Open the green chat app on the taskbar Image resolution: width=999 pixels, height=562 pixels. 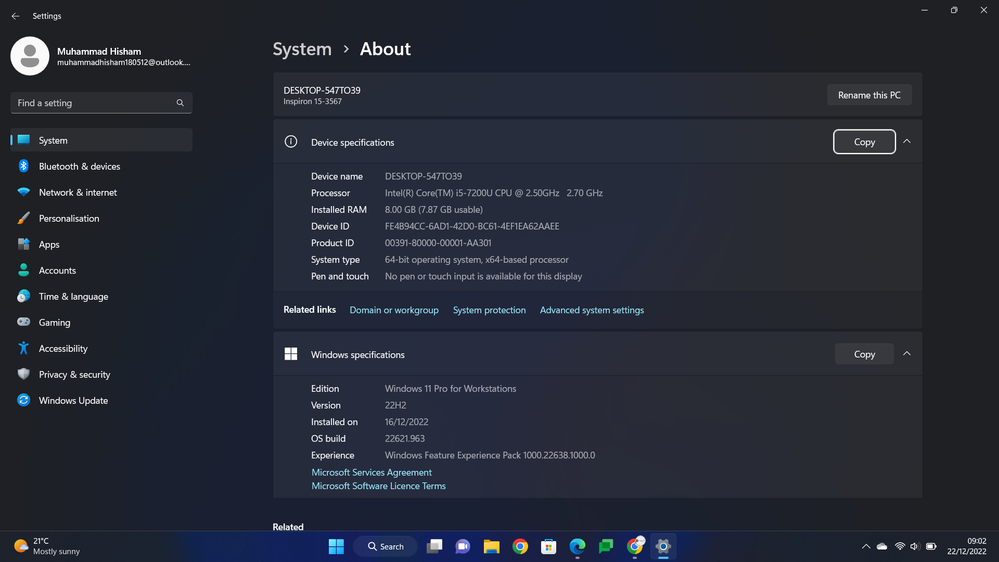click(x=606, y=546)
